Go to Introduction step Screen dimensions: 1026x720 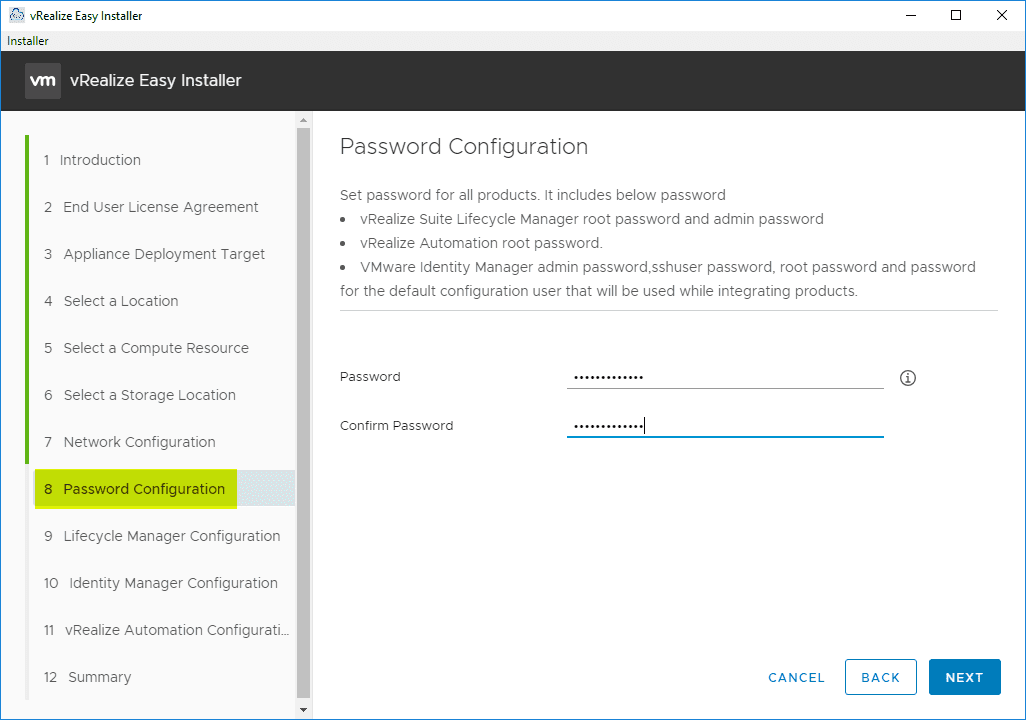(x=99, y=160)
